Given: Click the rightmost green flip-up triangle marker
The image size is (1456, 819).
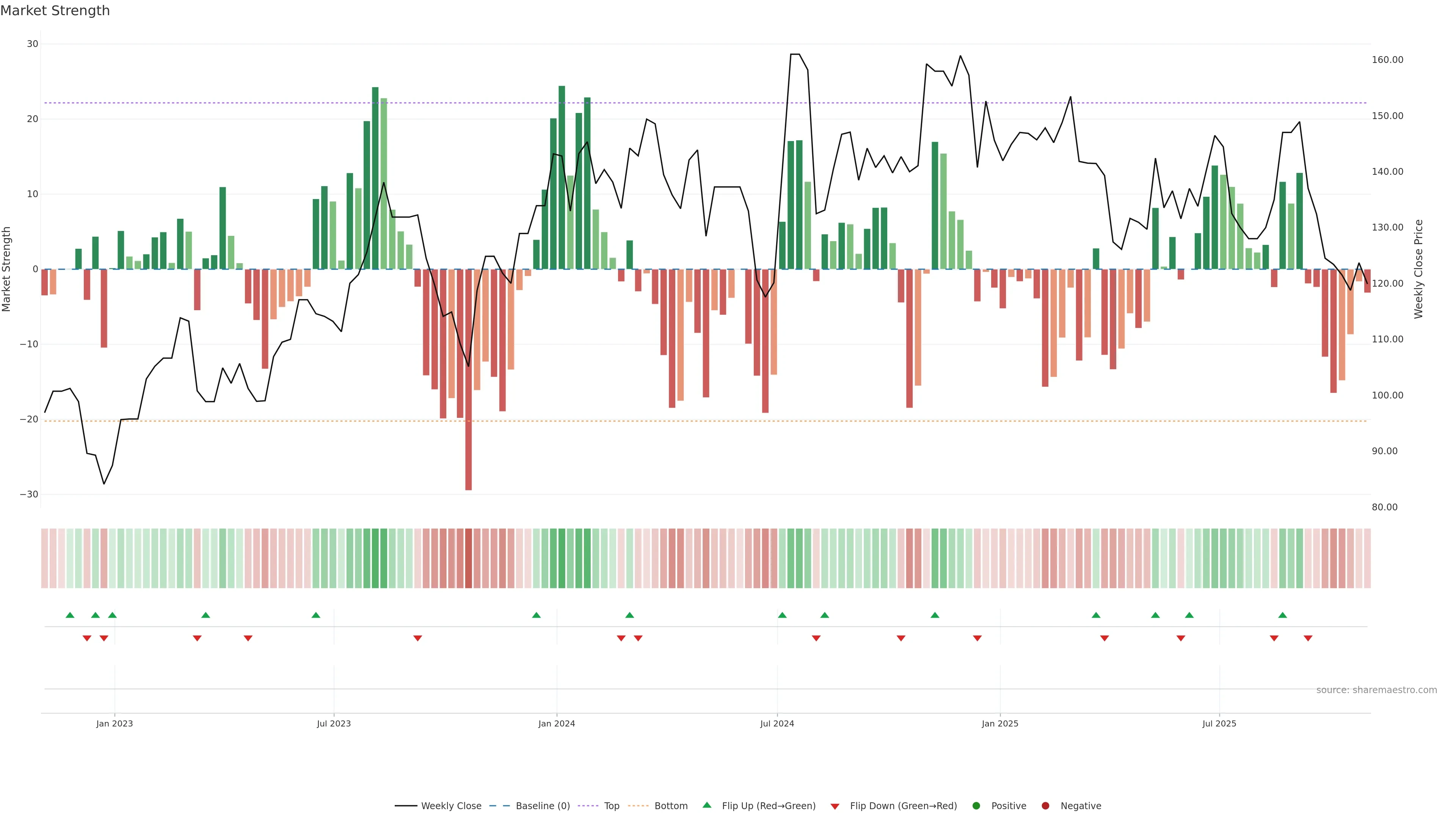Looking at the screenshot, I should point(1282,615).
